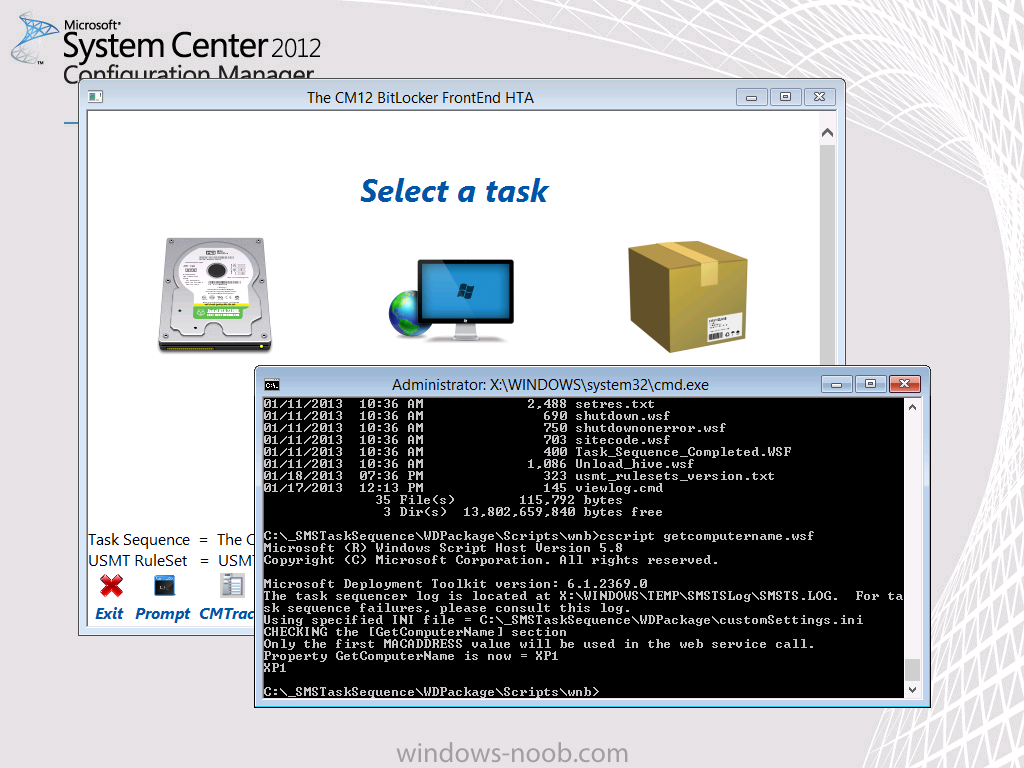This screenshot has height=768, width=1024.
Task: Click the 'Select a task' heading
Action: click(455, 191)
